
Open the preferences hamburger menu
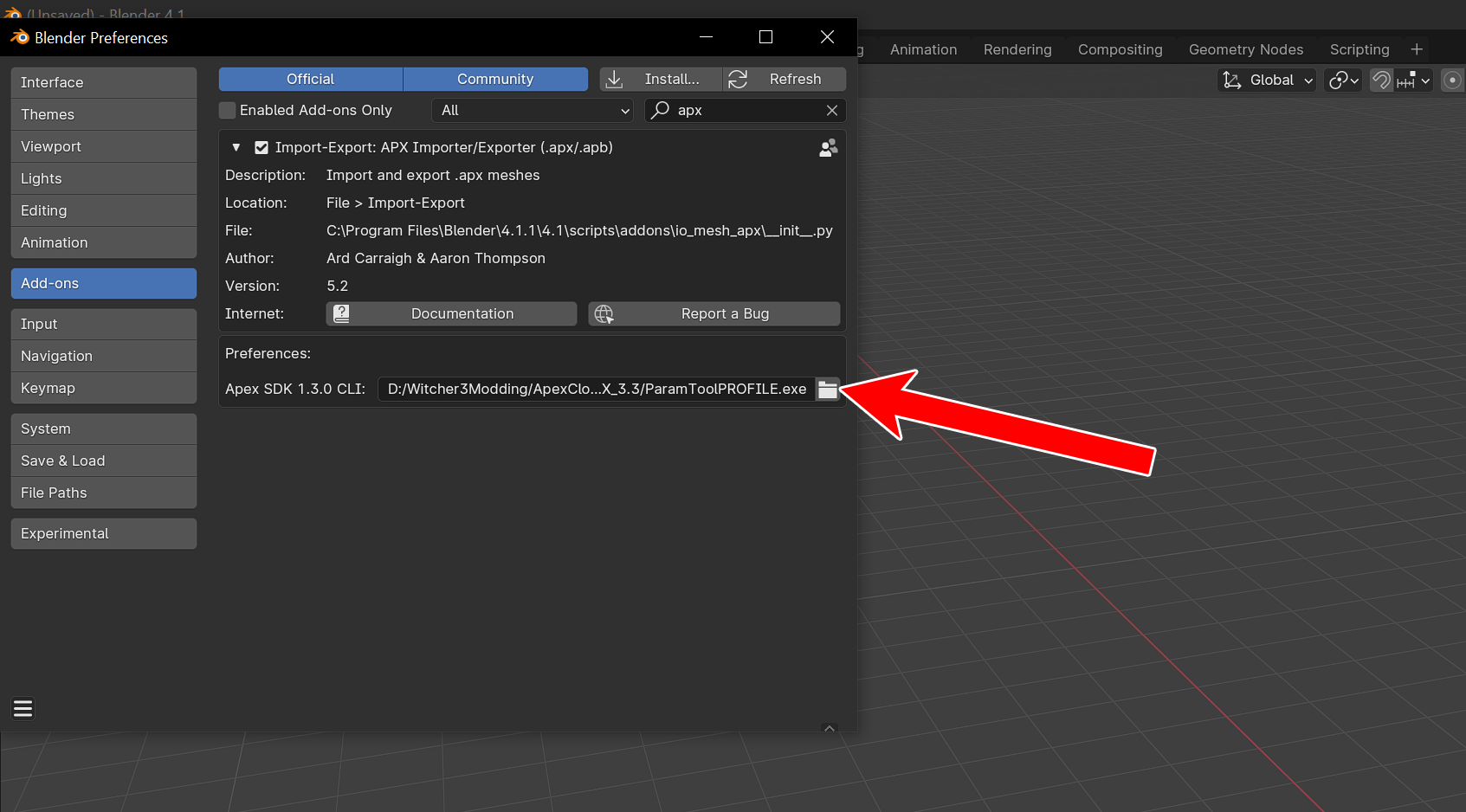coord(23,709)
